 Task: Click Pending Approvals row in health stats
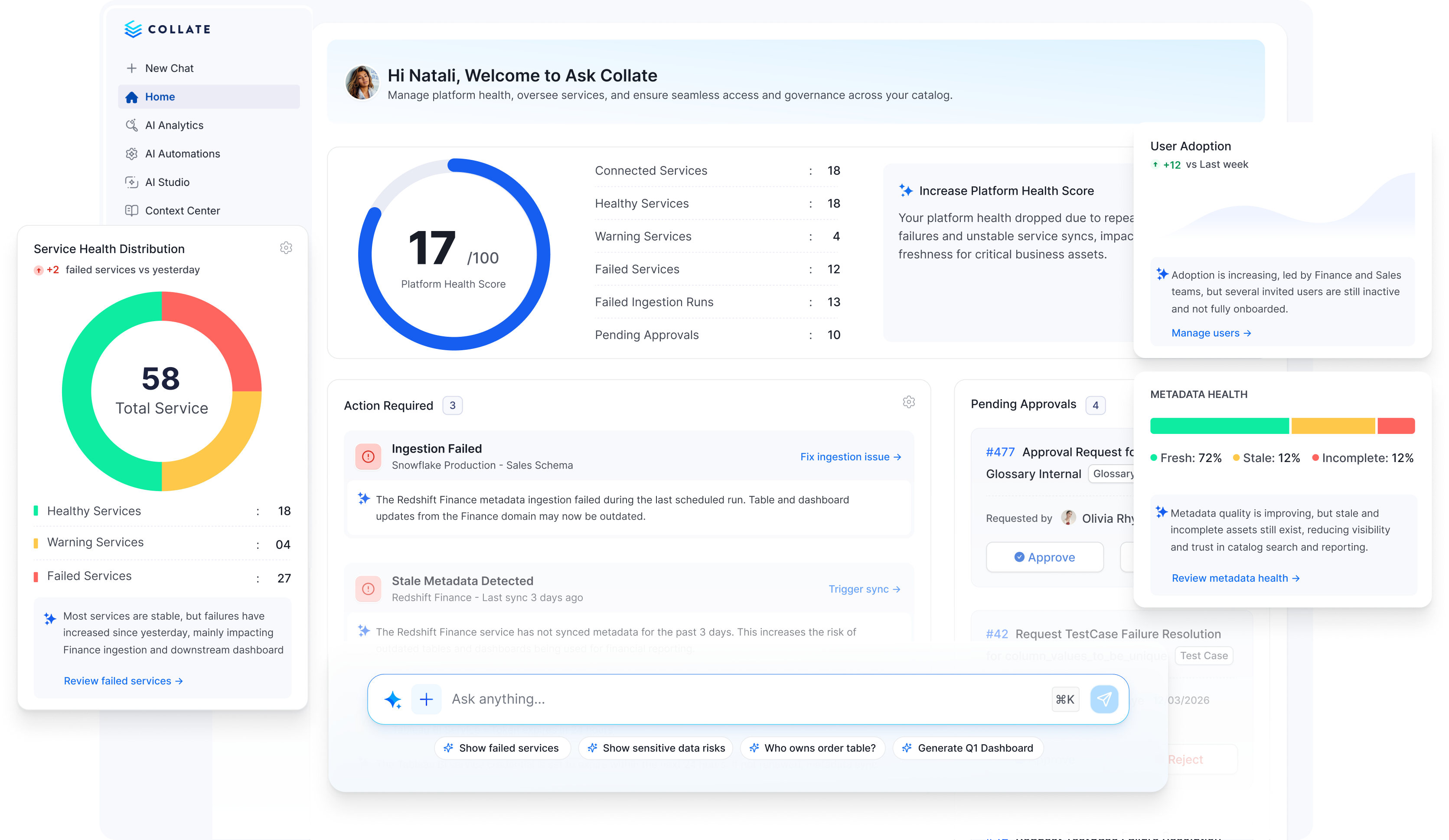(x=717, y=335)
